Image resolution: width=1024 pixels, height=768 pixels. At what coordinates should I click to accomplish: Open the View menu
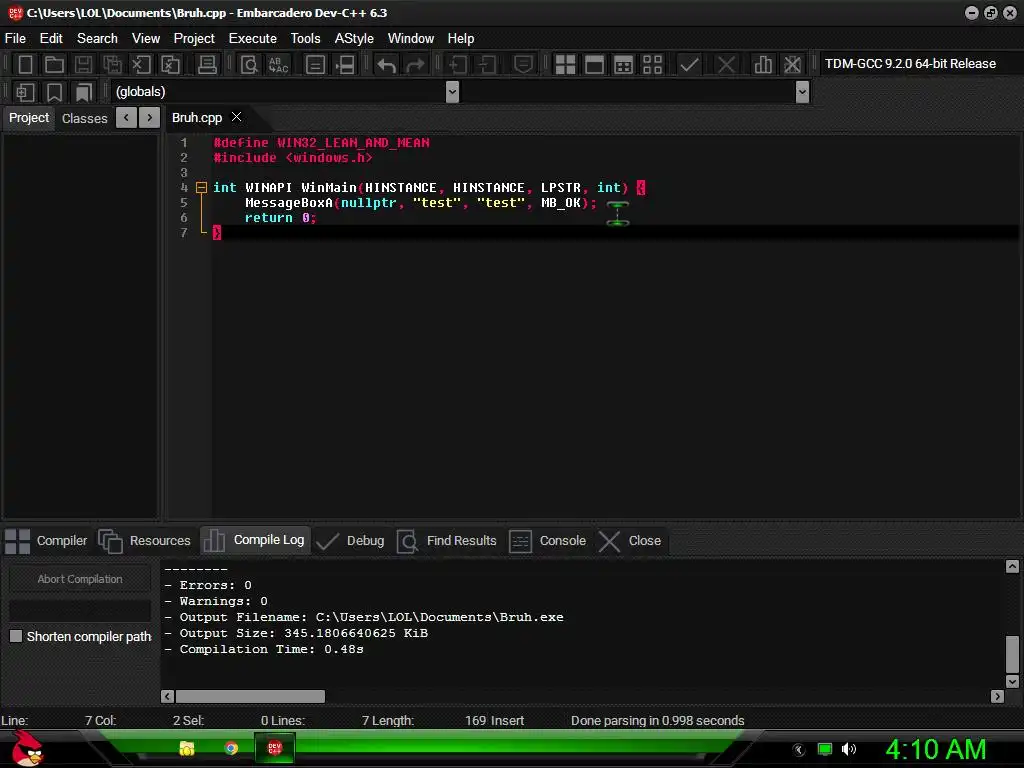point(146,39)
